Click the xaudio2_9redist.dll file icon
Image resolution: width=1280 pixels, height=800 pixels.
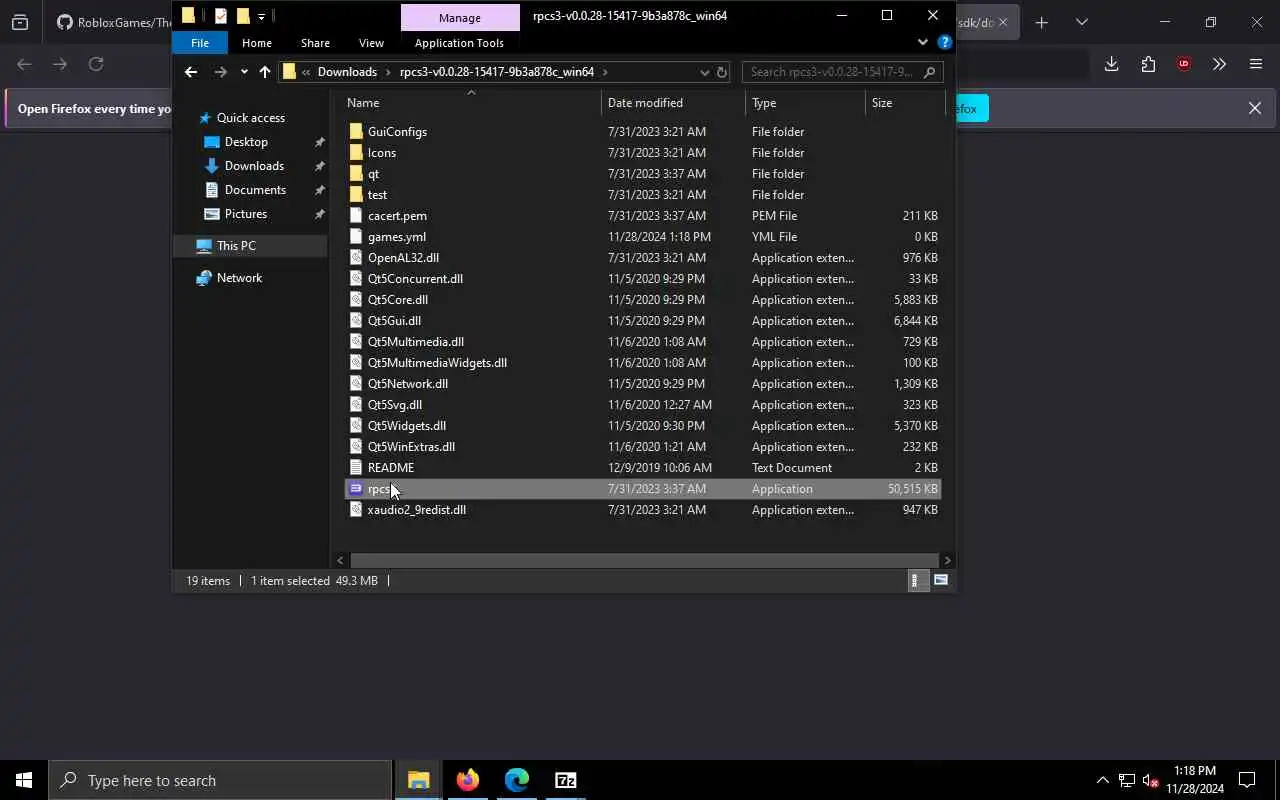pyautogui.click(x=356, y=510)
